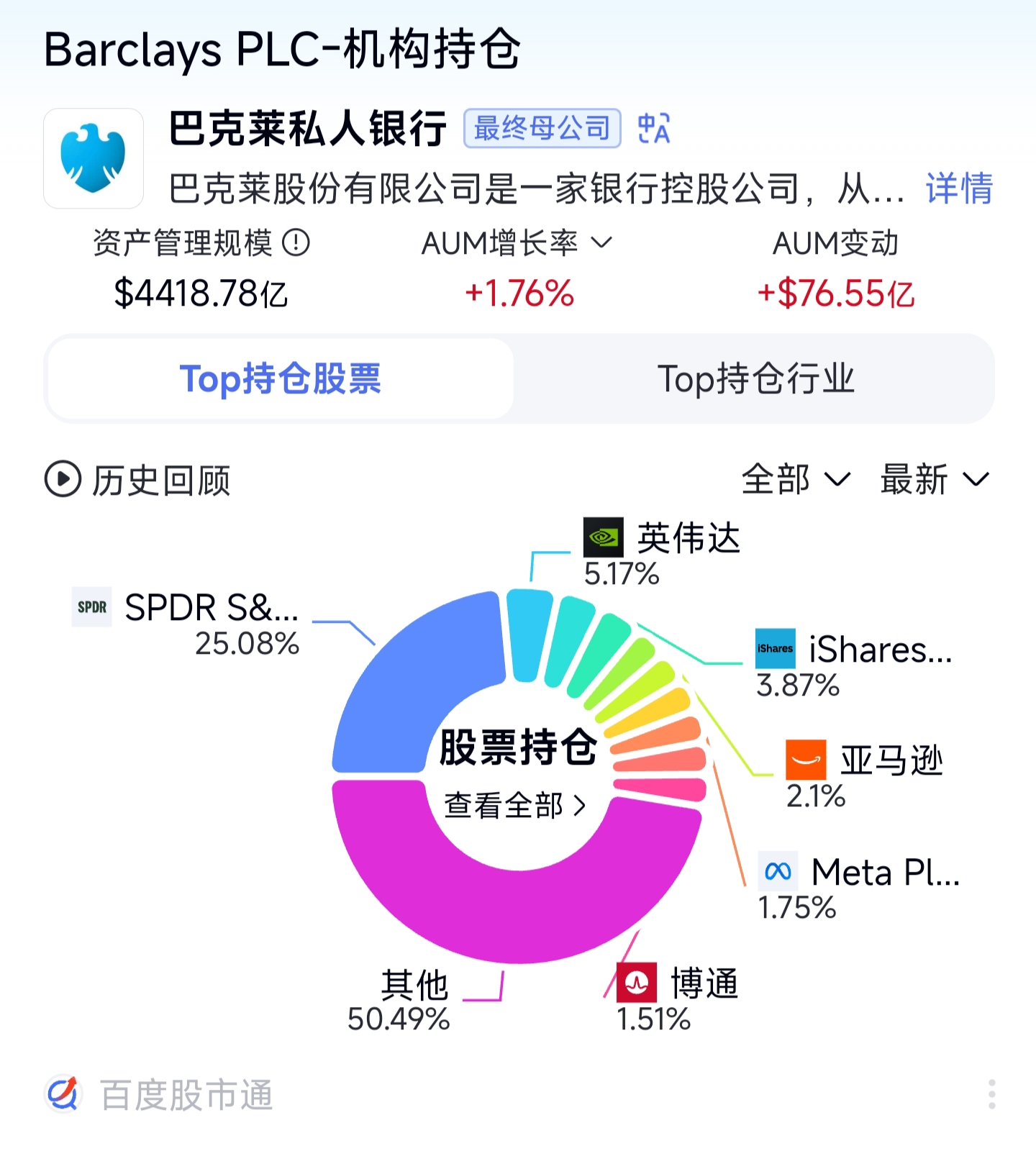Play the 历史回顾 history review
This screenshot has width=1036, height=1151.
point(137,480)
